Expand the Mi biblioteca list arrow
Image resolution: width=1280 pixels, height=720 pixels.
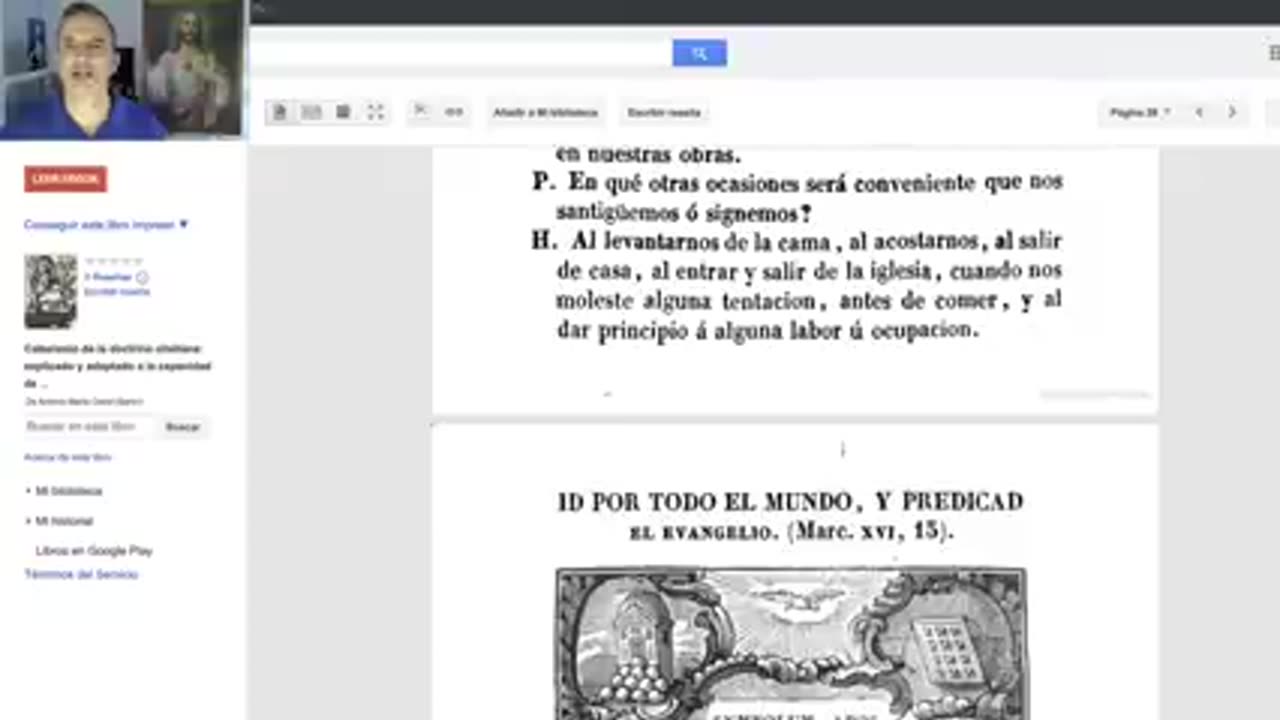tap(28, 491)
